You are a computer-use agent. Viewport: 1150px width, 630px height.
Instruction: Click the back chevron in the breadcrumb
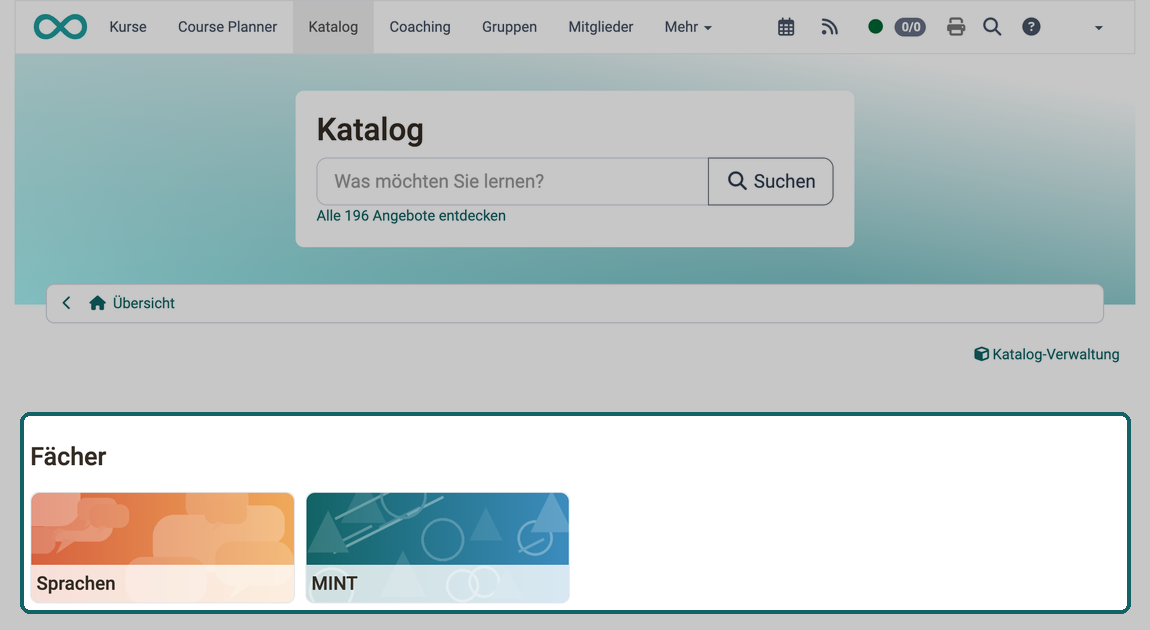pos(66,303)
